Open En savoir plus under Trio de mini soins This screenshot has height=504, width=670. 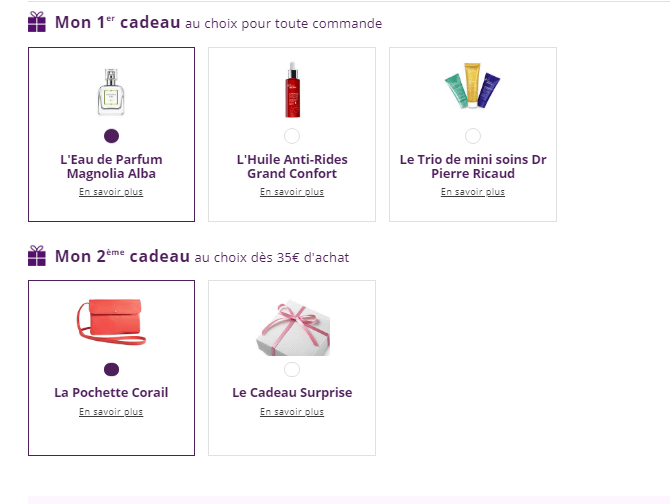click(x=473, y=192)
